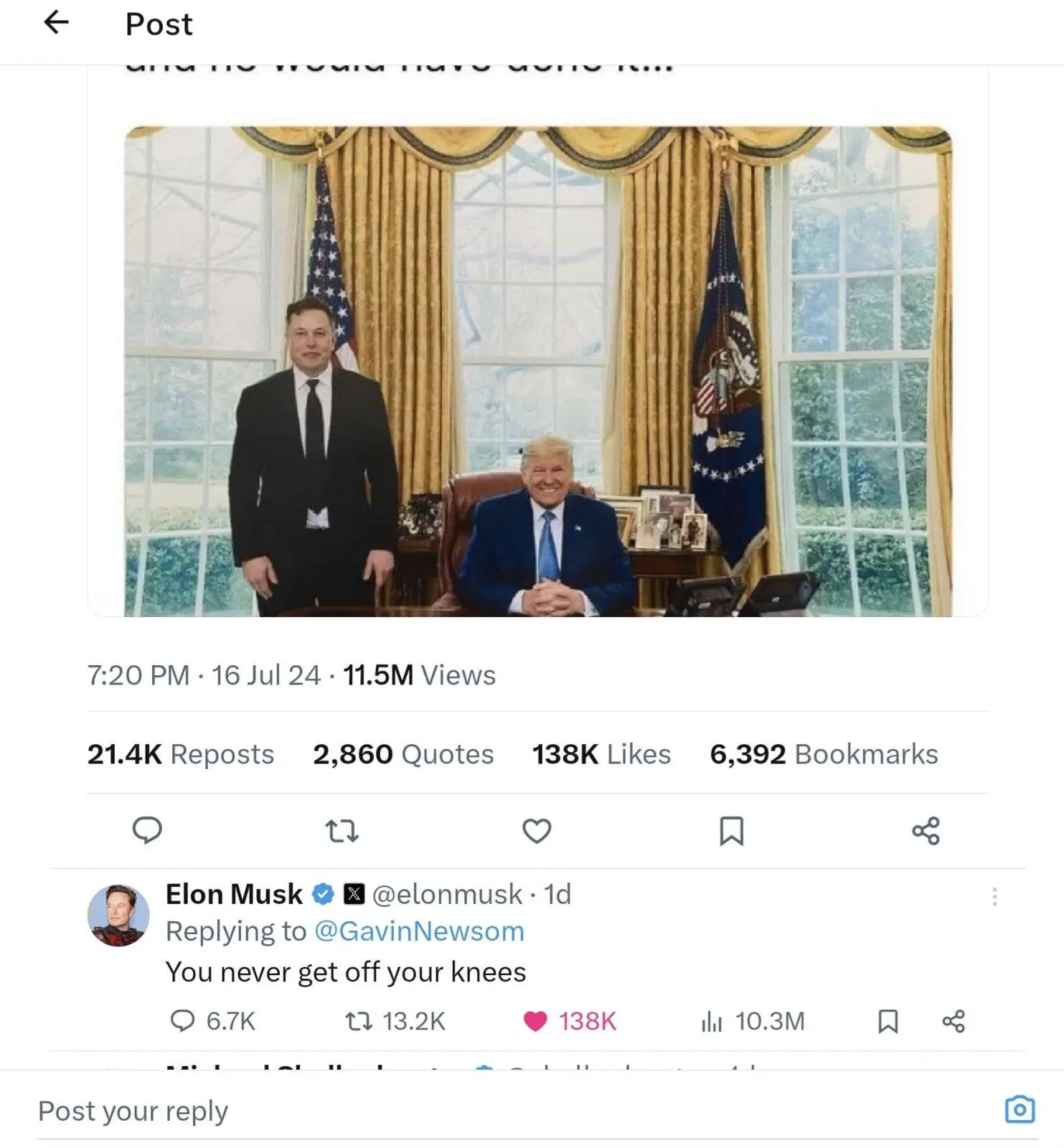Like the main post with heart icon
This screenshot has height=1148, width=1064.
pyautogui.click(x=537, y=831)
